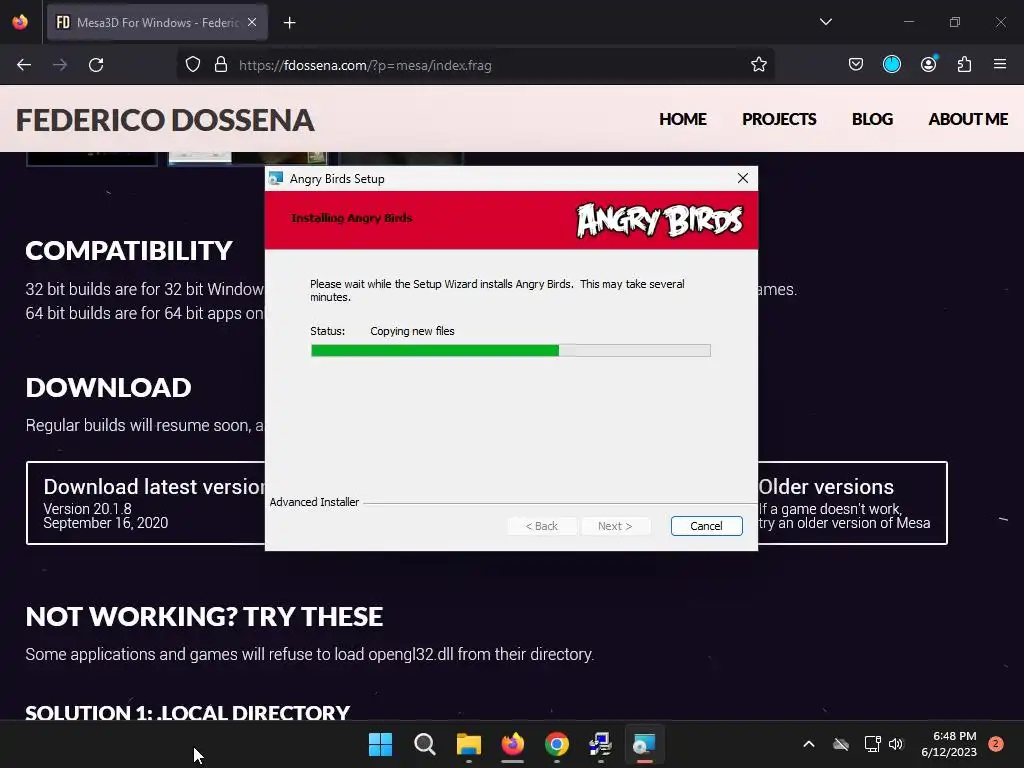Open the clock showing 6:48 PM
Image resolution: width=1024 pixels, height=768 pixels.
pyautogui.click(x=949, y=744)
